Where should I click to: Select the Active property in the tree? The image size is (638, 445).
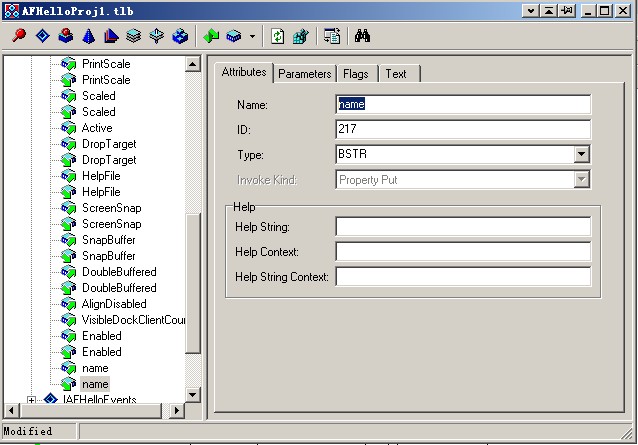pyautogui.click(x=97, y=128)
